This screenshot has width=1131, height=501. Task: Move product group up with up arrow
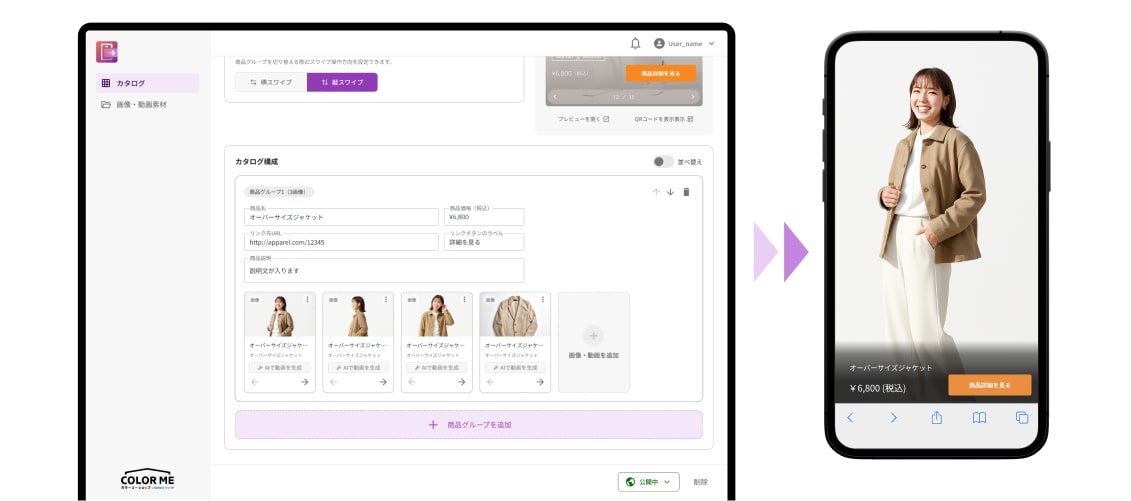pos(656,192)
